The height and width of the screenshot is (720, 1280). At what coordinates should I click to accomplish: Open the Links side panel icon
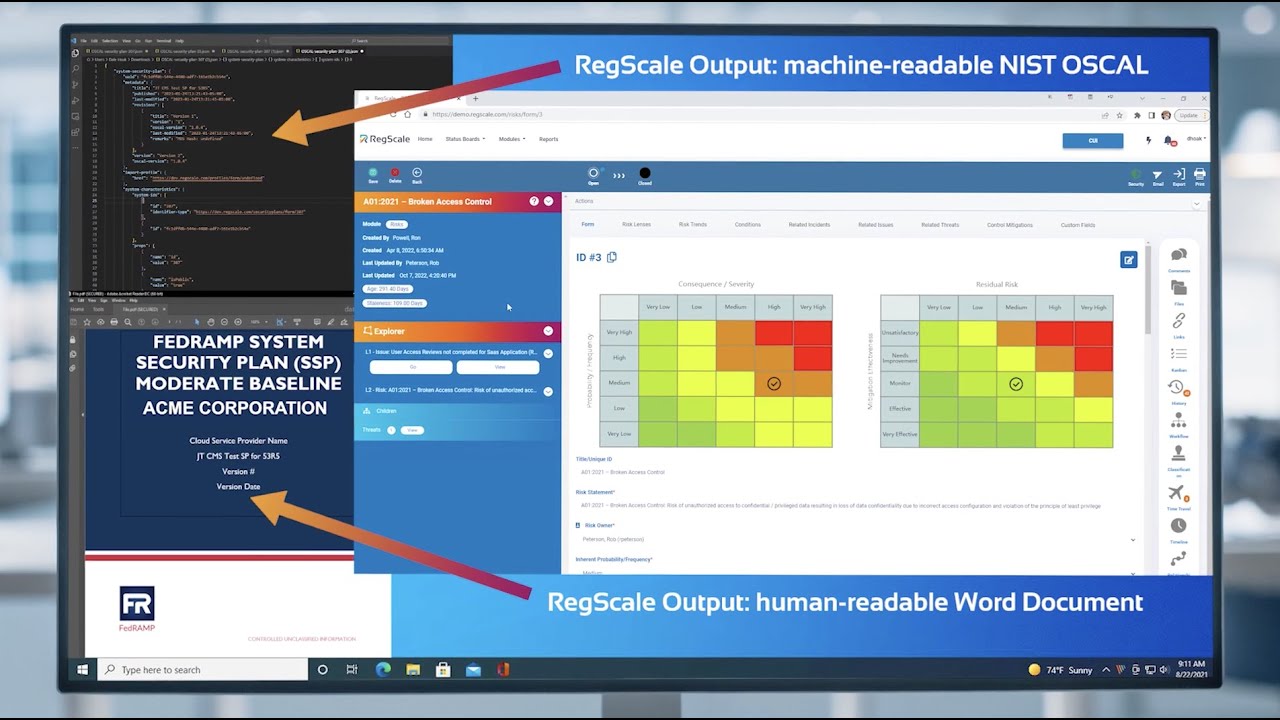pos(1179,321)
